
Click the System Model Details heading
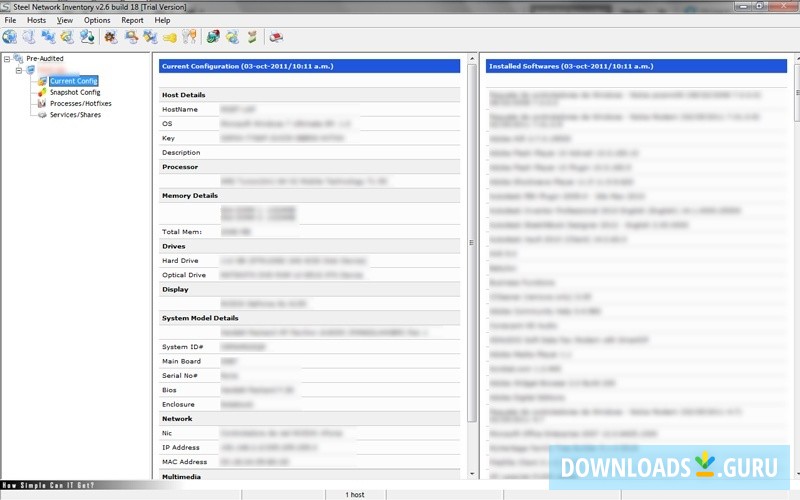(x=200, y=318)
